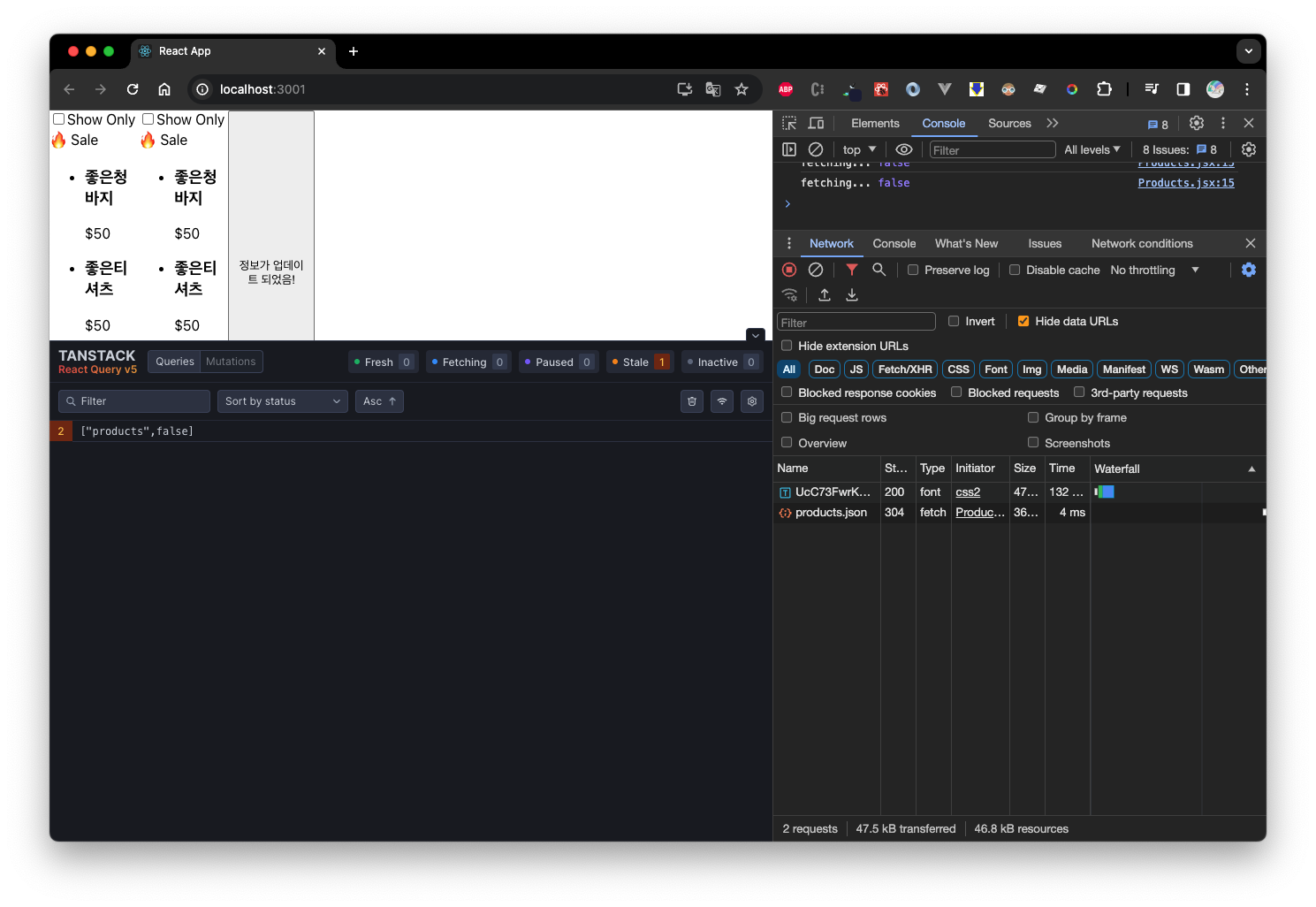
Task: Open the second Products.jsx:15 source link
Action: coord(1186,183)
